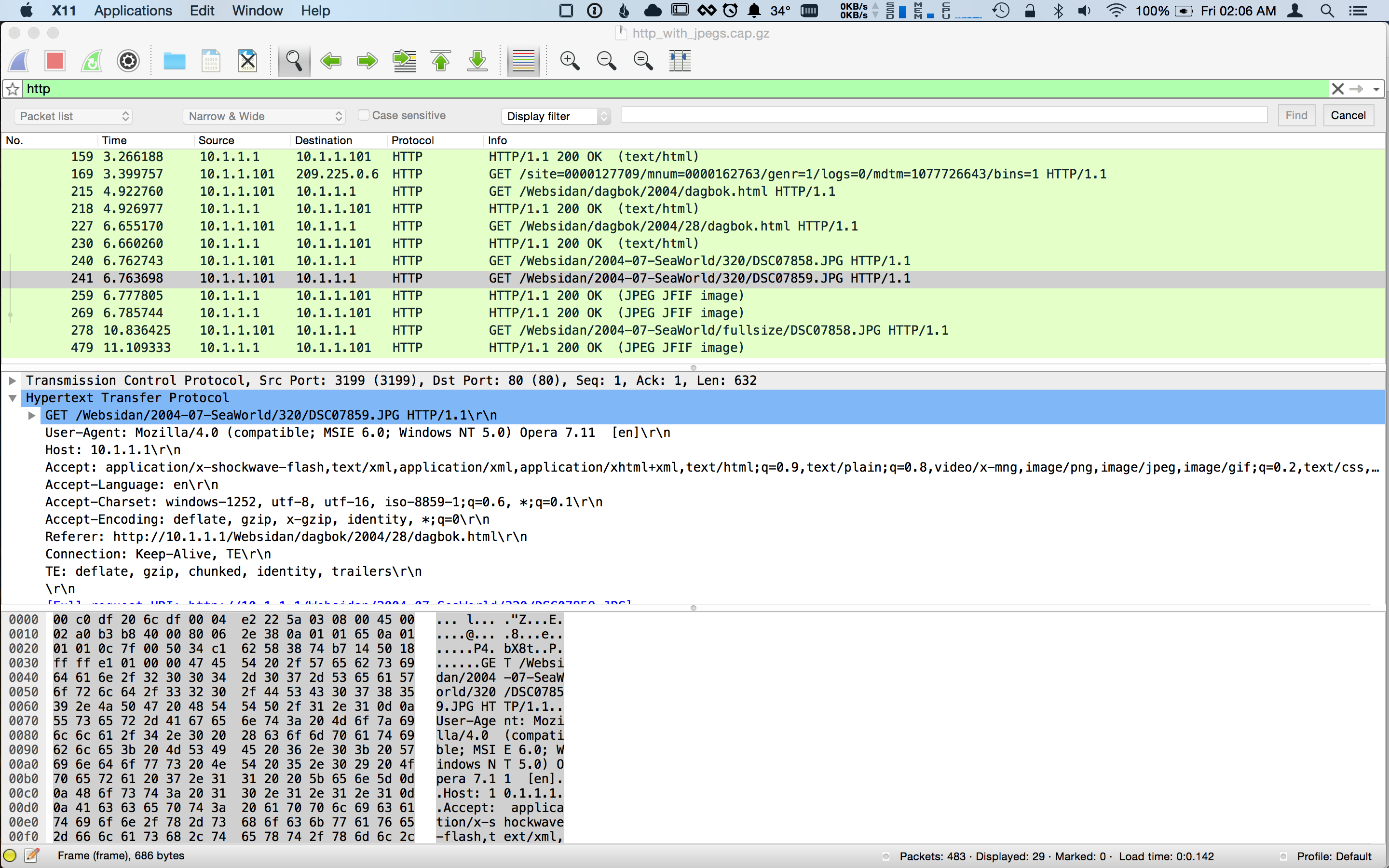Collapse Hypertext Transfer Protocol section
The height and width of the screenshot is (868, 1389).
tap(13, 398)
